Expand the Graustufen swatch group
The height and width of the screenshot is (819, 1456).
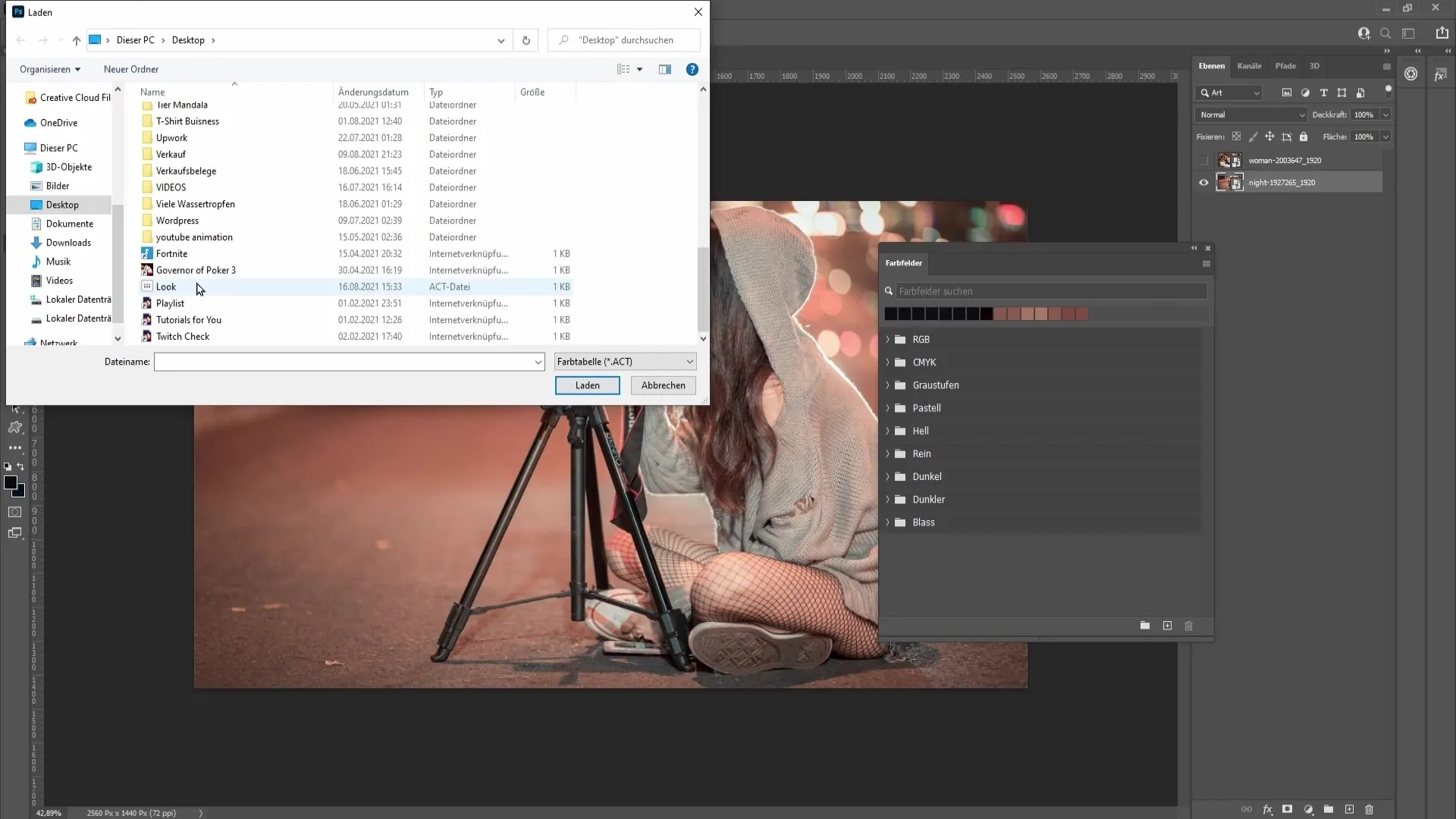(x=888, y=384)
